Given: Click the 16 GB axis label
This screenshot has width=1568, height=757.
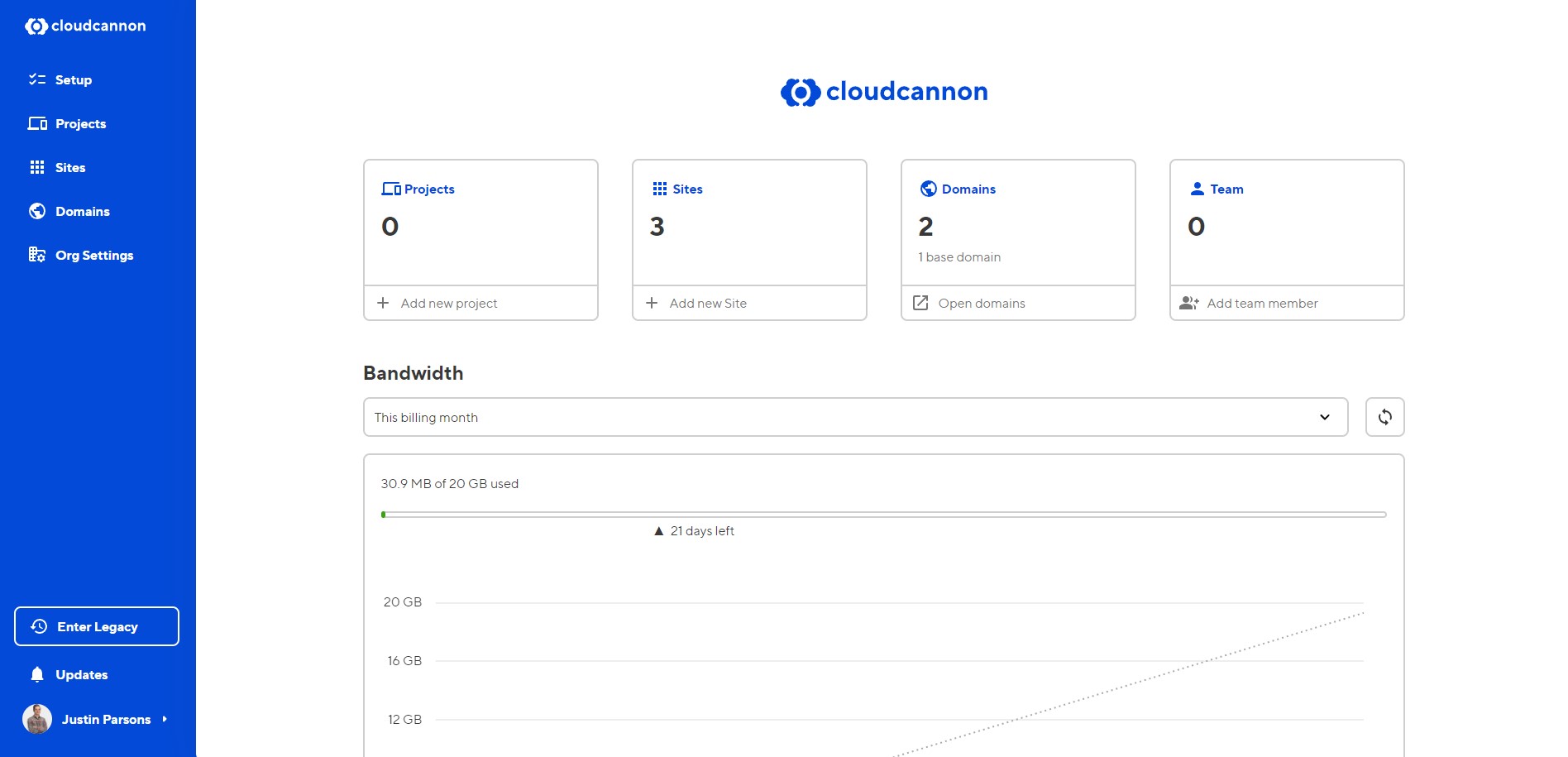Looking at the screenshot, I should click(x=404, y=661).
